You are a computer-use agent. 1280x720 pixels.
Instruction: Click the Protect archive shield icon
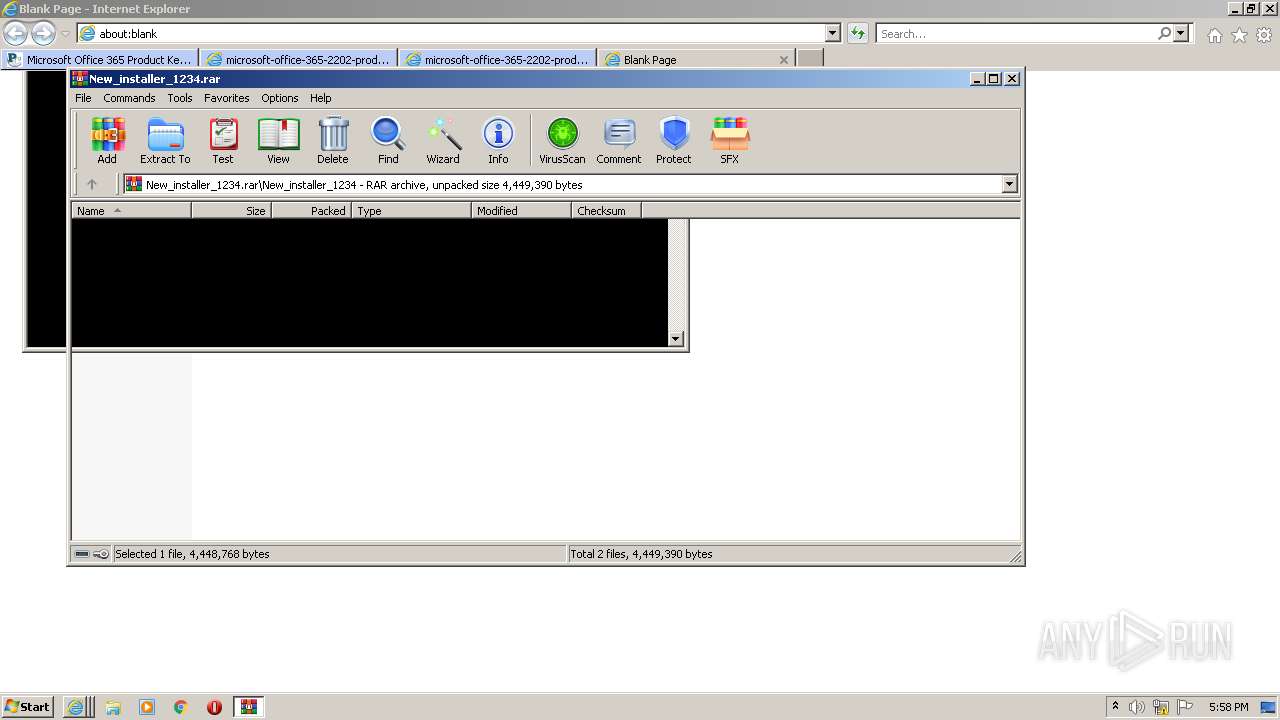[674, 140]
